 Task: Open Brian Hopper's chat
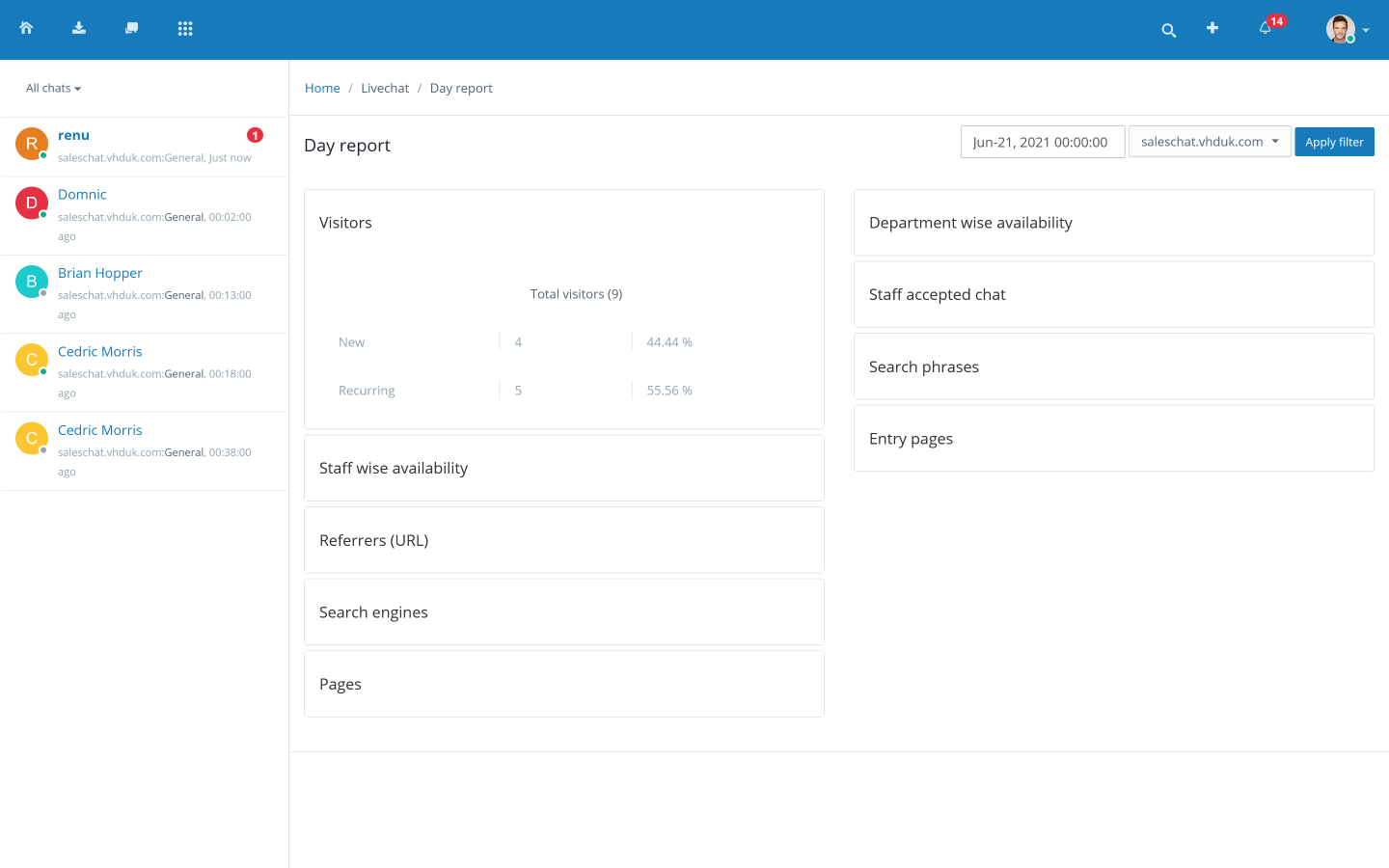coord(99,273)
